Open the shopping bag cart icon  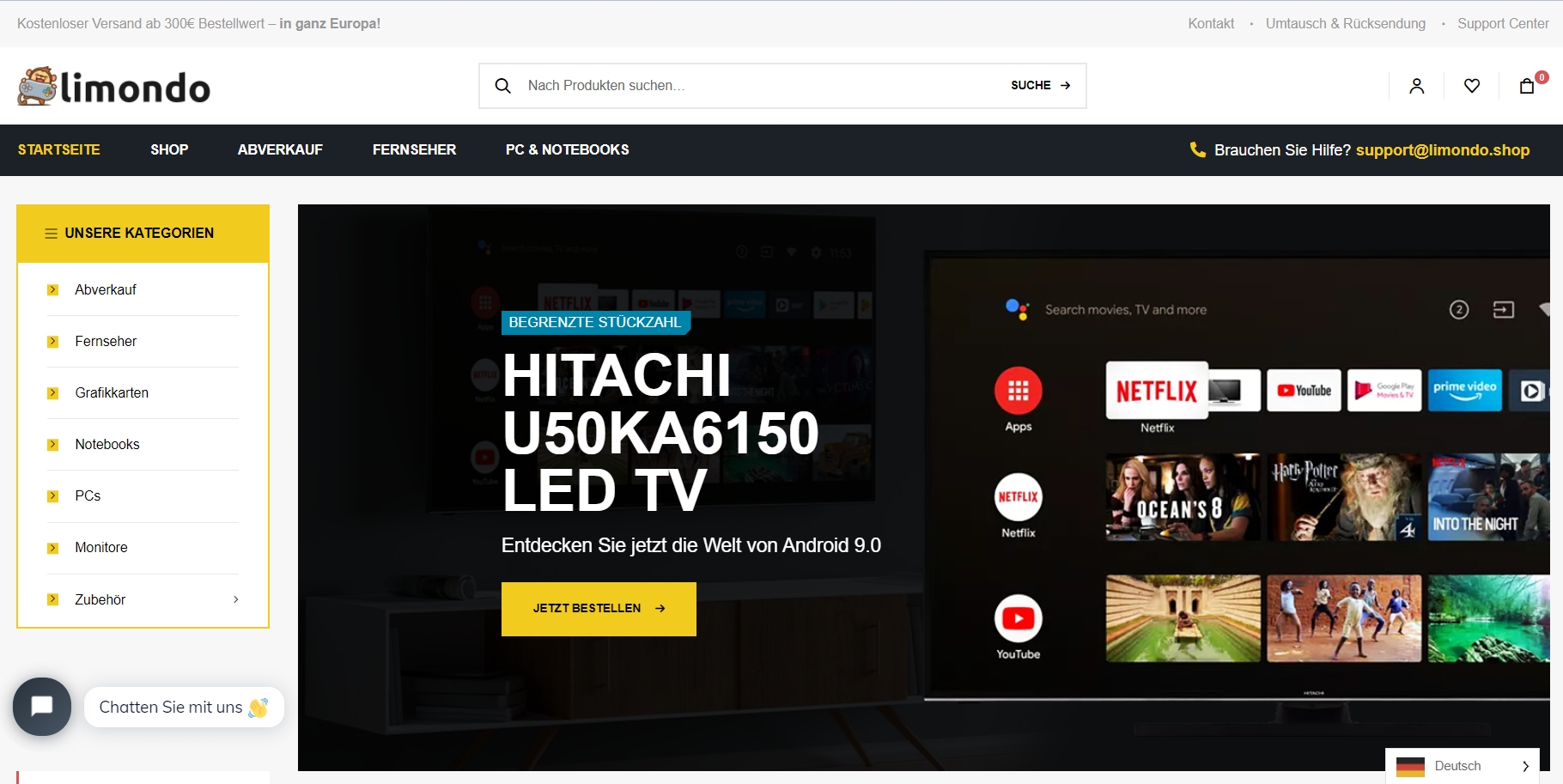click(x=1527, y=86)
